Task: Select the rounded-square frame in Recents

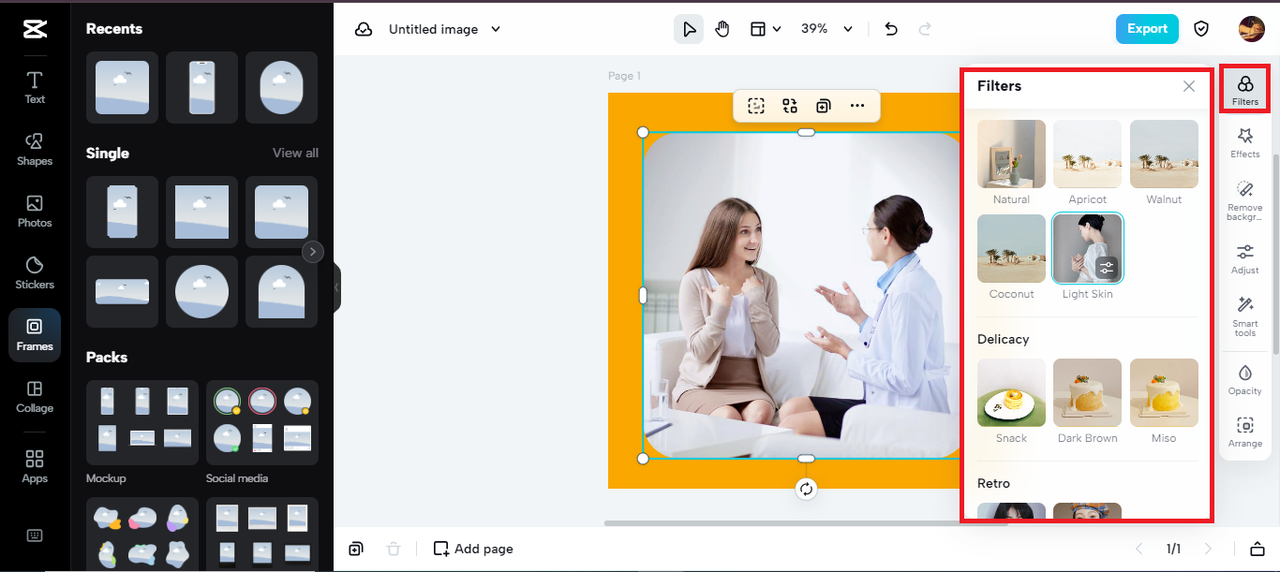Action: click(122, 88)
